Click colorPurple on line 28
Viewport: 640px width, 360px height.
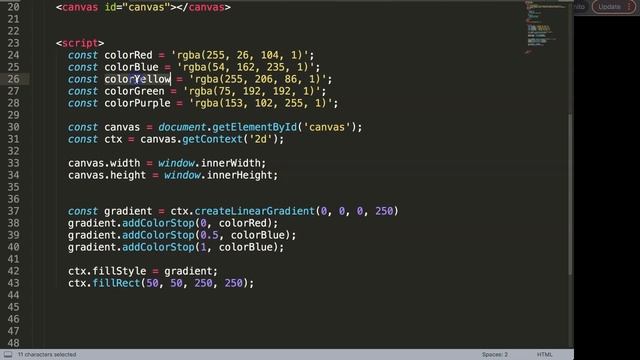[137, 103]
